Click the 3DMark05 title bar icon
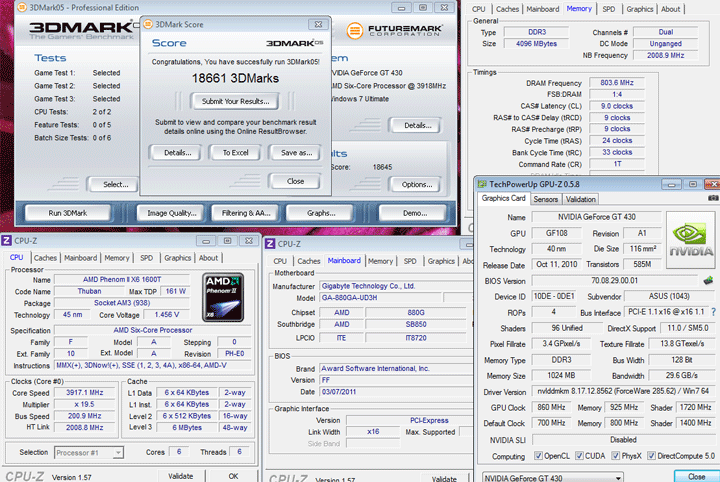720x482 pixels. pos(22,7)
